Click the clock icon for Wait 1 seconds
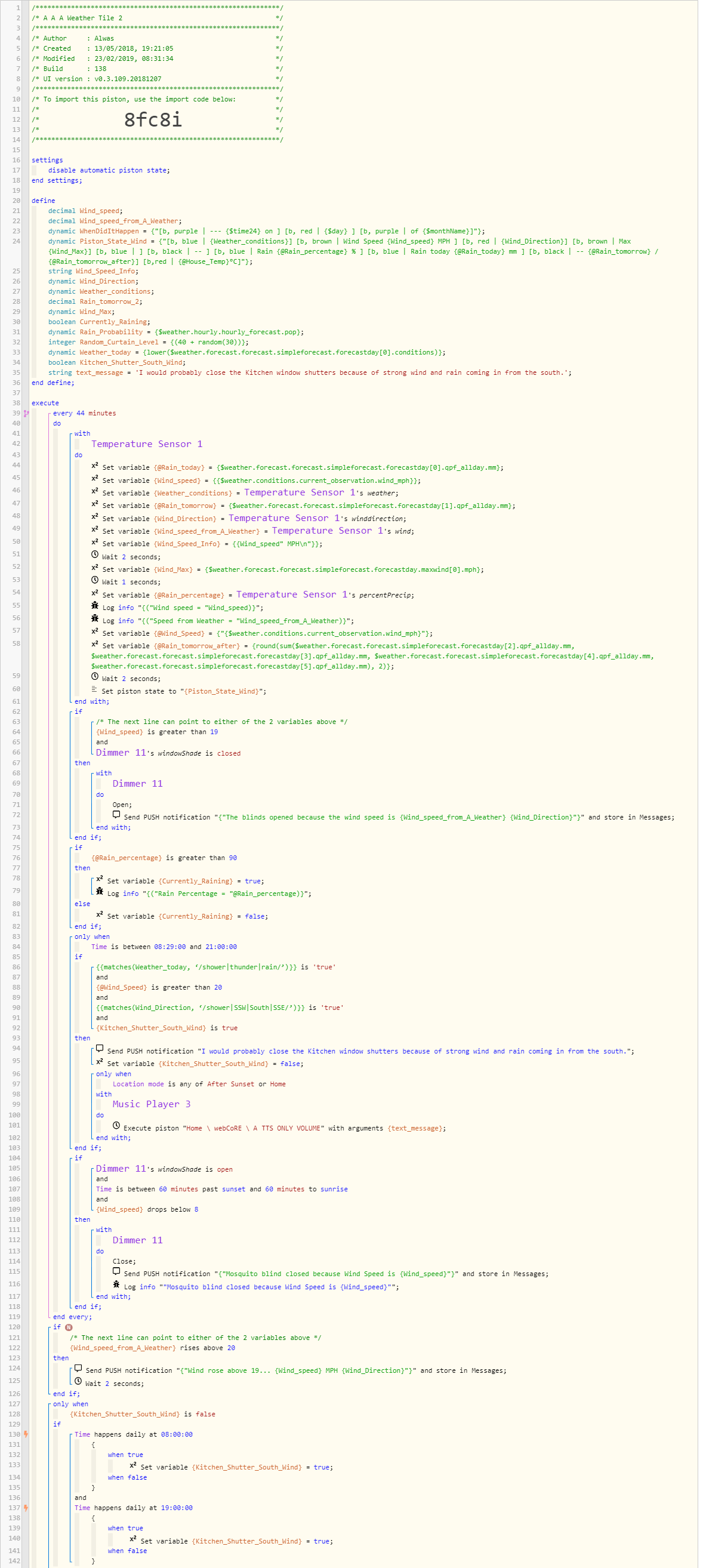703x1568 pixels. (x=95, y=581)
